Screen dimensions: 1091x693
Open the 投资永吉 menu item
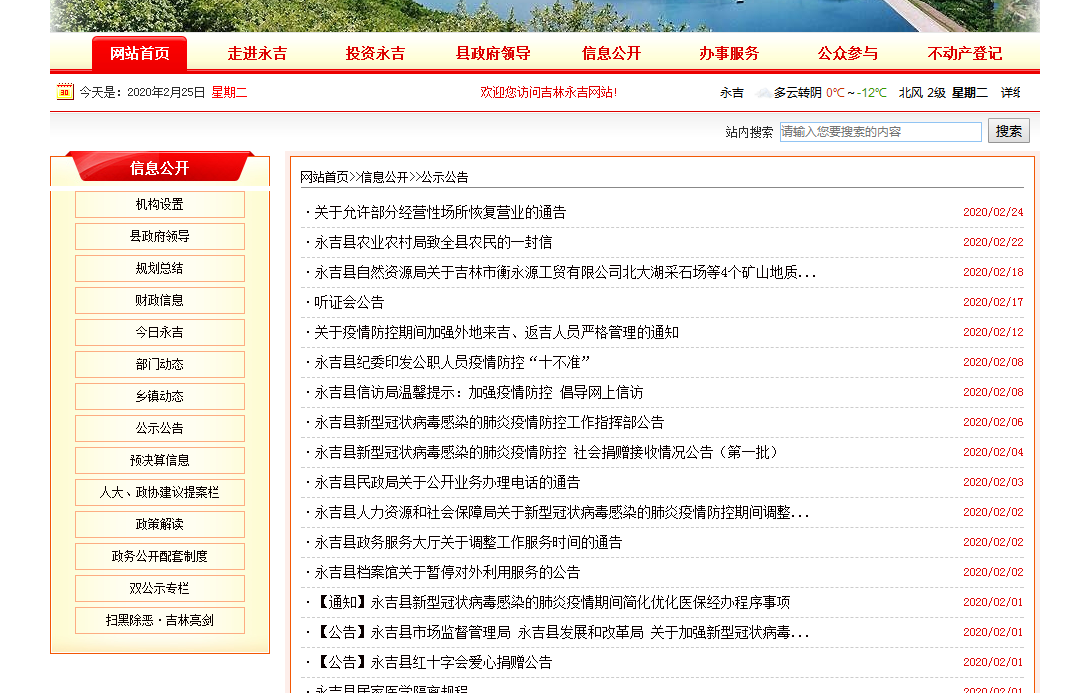click(375, 54)
